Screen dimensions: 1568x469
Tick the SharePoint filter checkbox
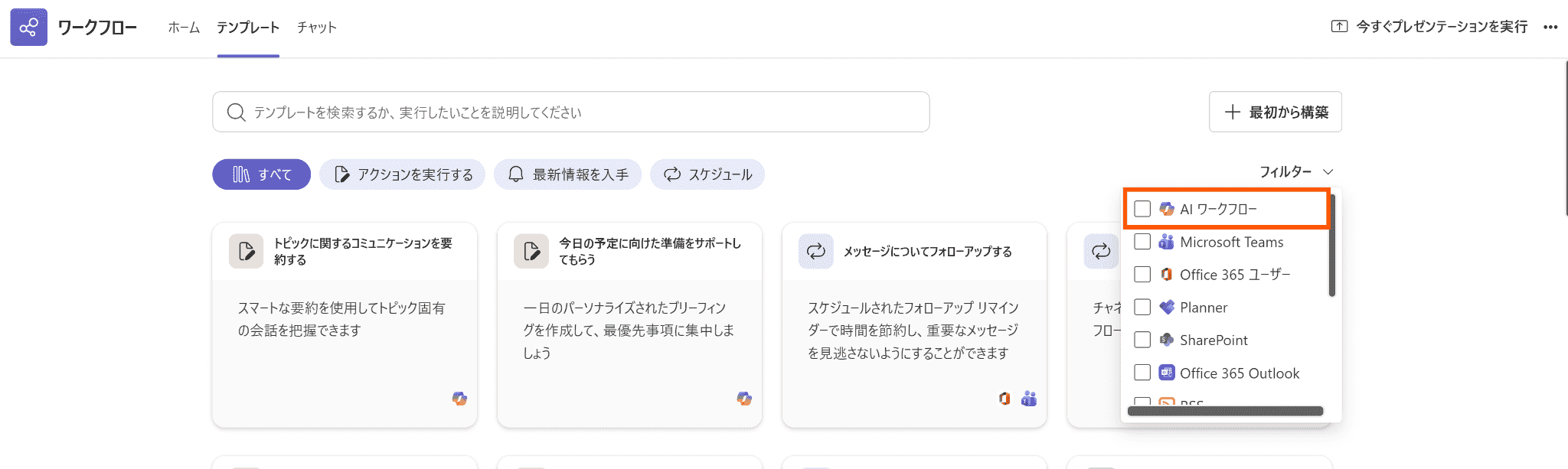1142,340
